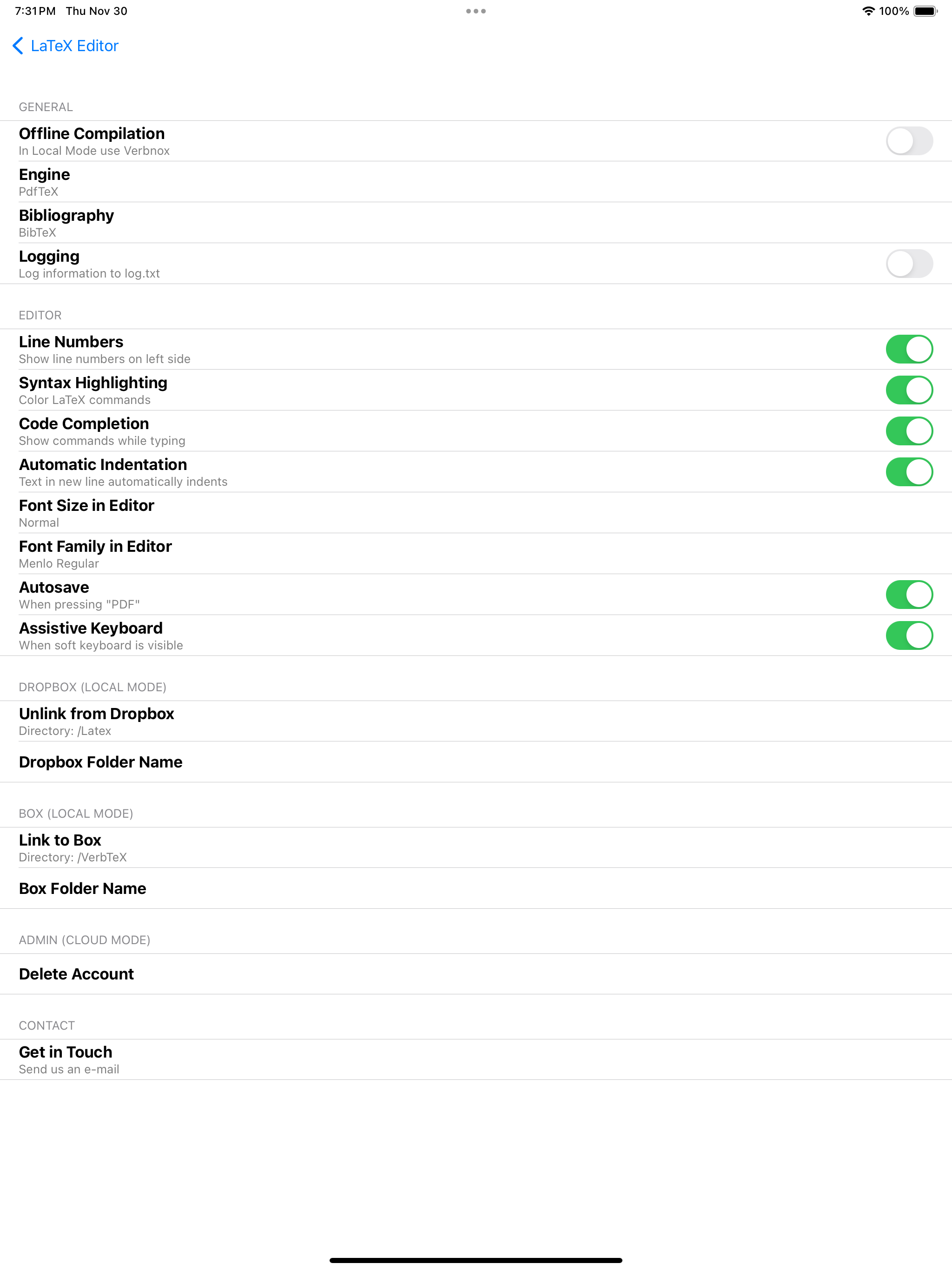This screenshot has height=1270, width=952.
Task: Disable Code Completion
Action: pos(910,430)
